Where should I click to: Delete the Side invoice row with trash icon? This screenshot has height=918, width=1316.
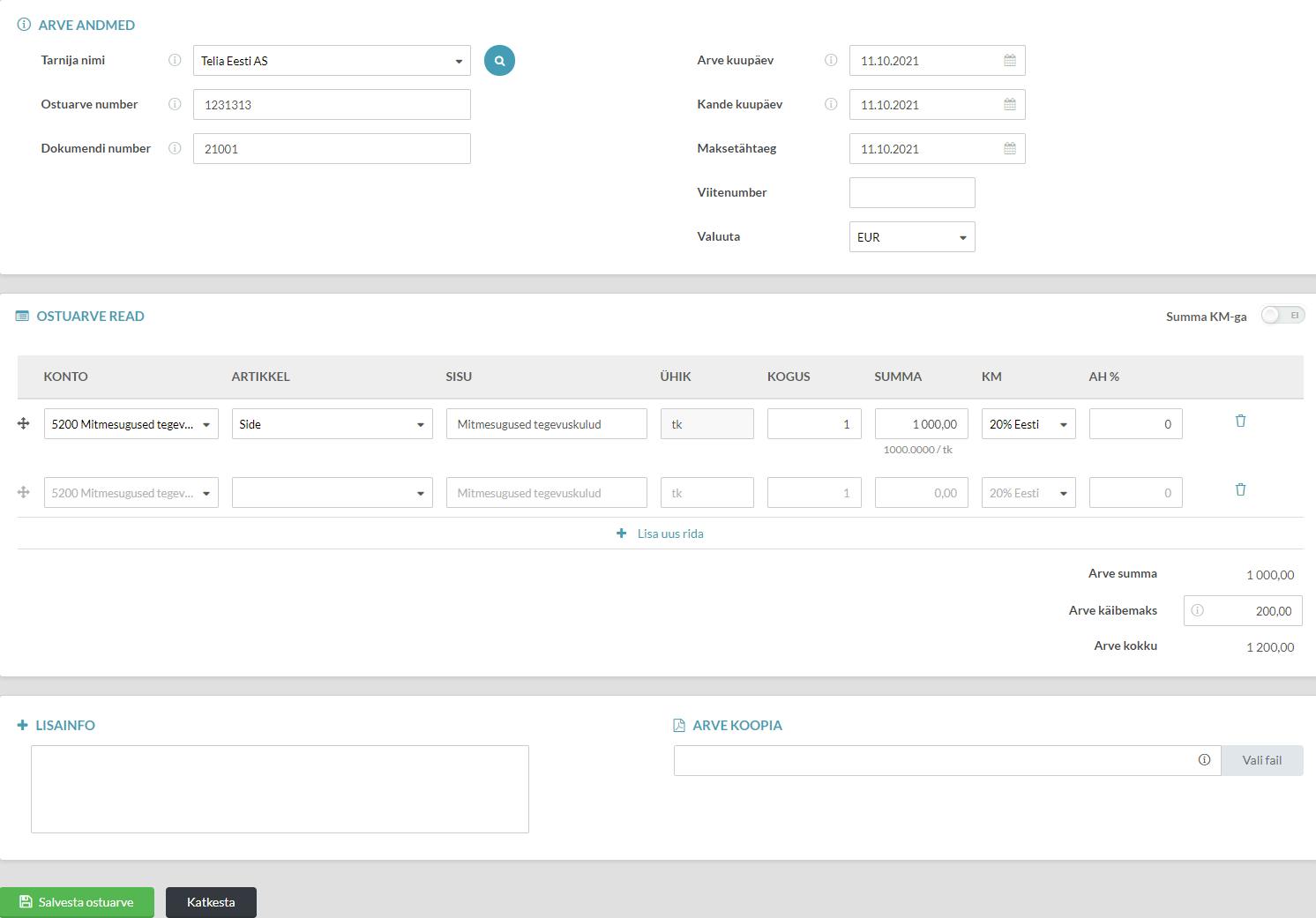(1240, 421)
